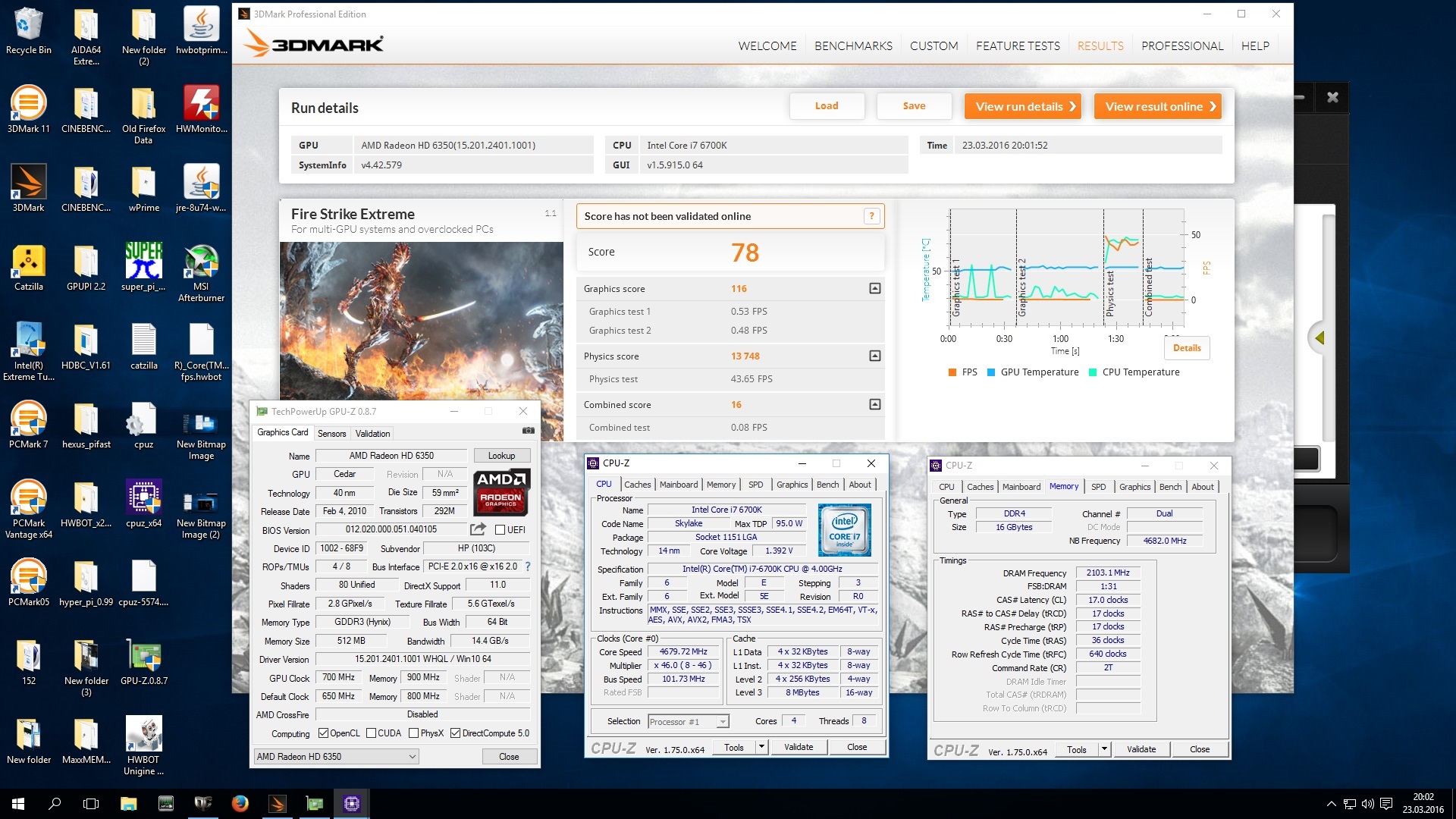Switch to the Validation tab in GPU-Z
Screen dimensions: 1456x819
click(x=372, y=434)
